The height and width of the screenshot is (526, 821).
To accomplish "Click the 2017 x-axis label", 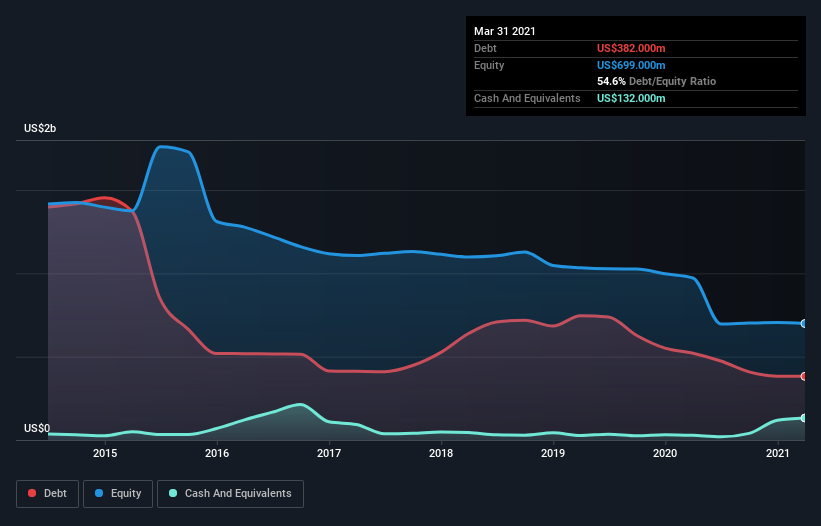I will (x=329, y=453).
